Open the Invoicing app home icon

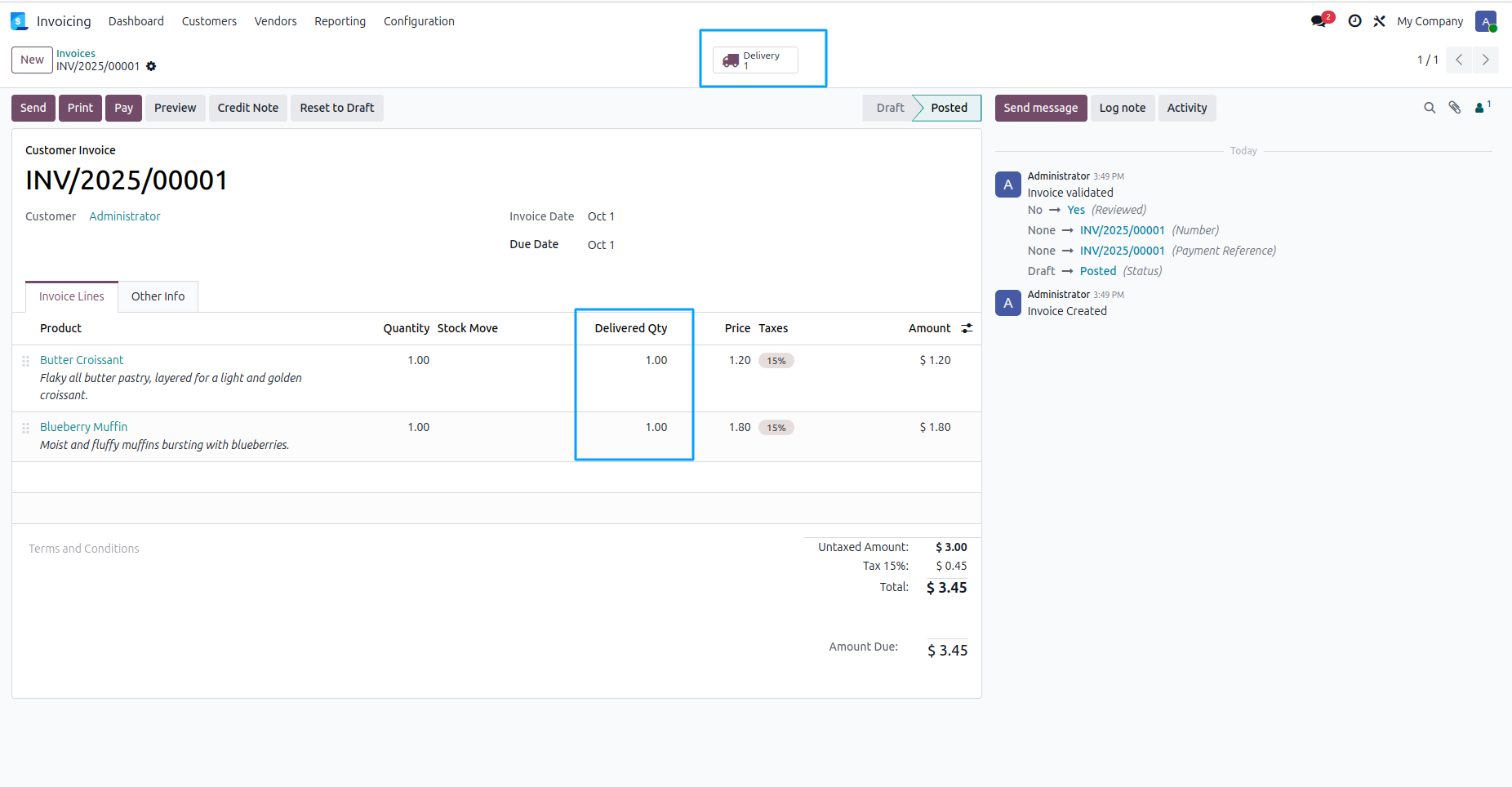coord(19,21)
